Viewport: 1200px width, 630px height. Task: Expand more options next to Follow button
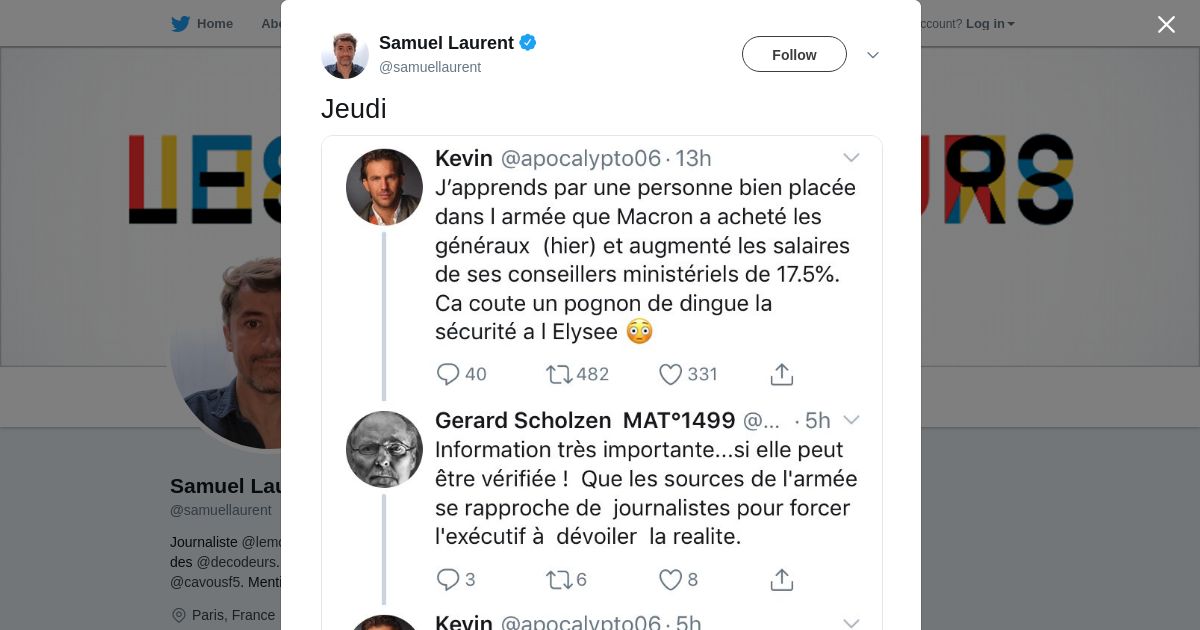[872, 55]
